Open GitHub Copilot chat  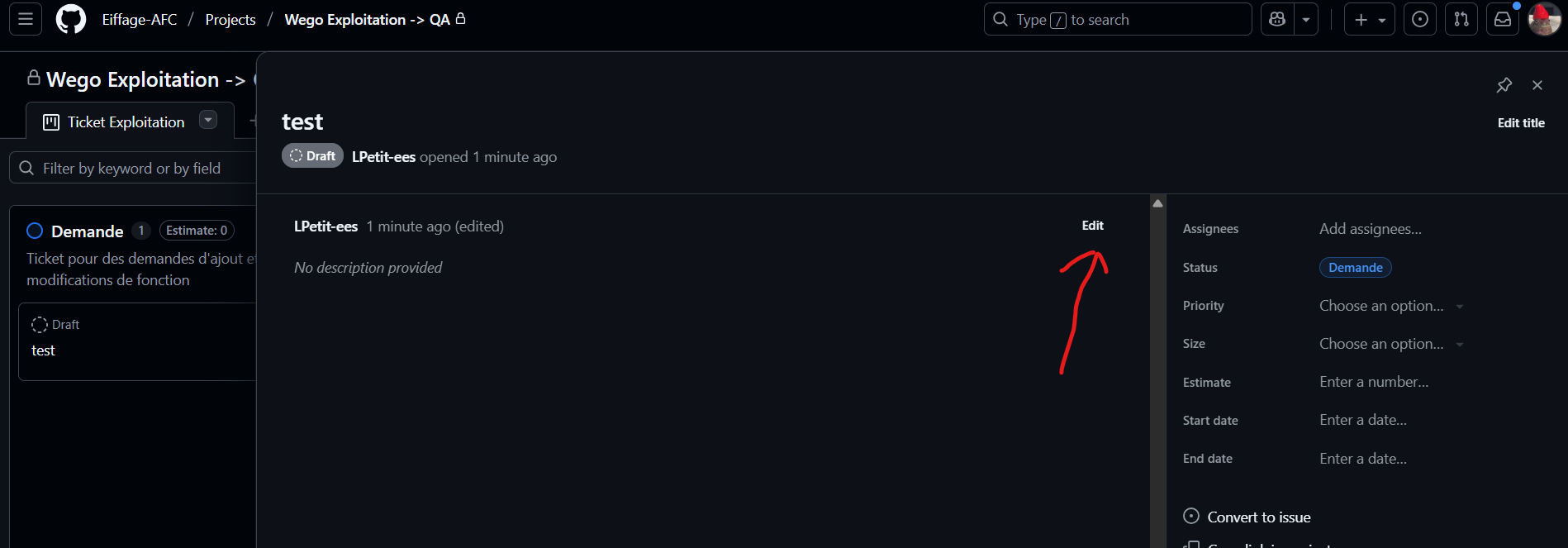tap(1277, 19)
